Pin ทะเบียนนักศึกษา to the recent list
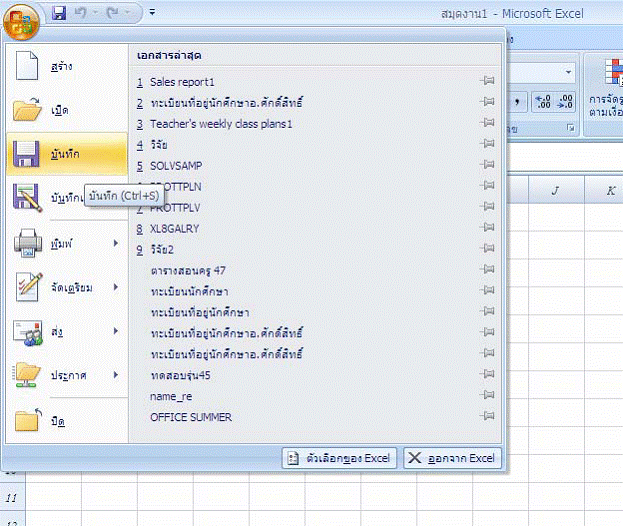Viewport: 623px width, 526px height. click(x=487, y=290)
